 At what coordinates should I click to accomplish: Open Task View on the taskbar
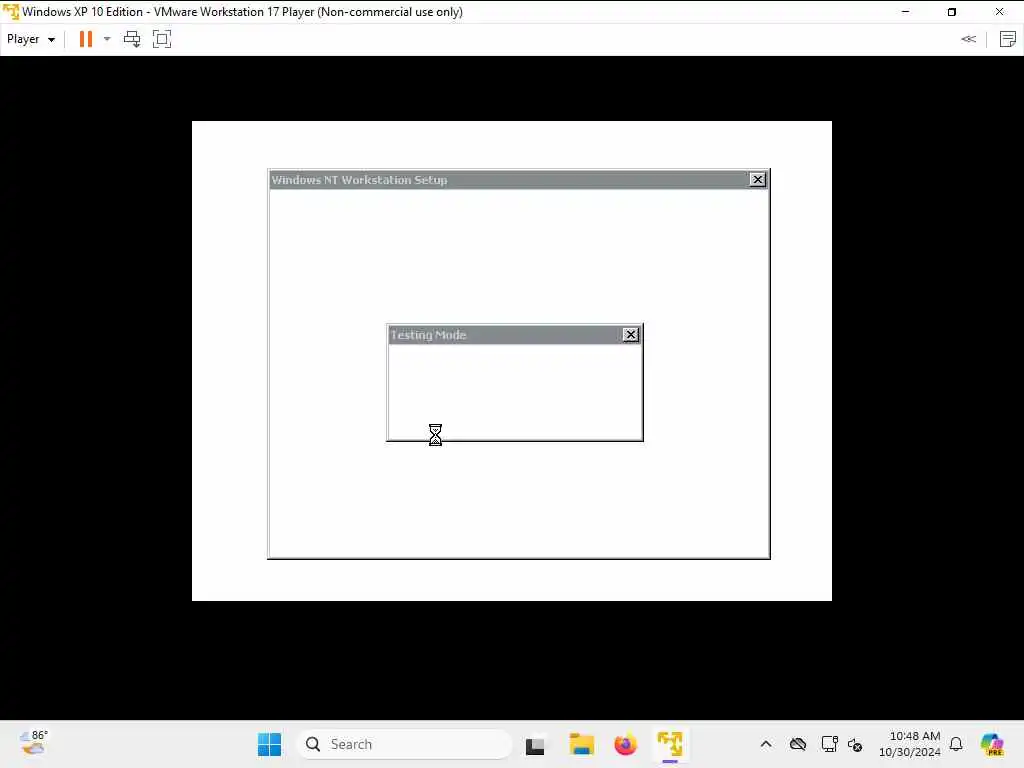[x=535, y=745]
